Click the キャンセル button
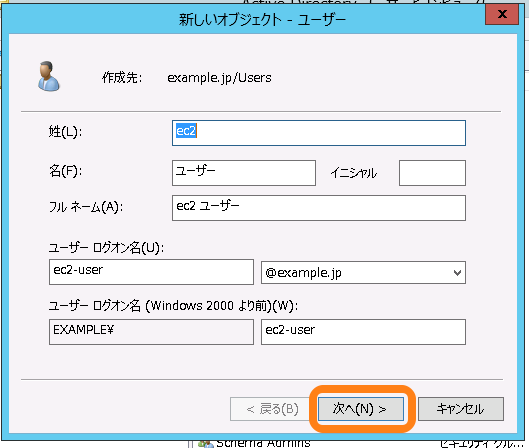Image resolution: width=529 pixels, height=448 pixels. 461,409
